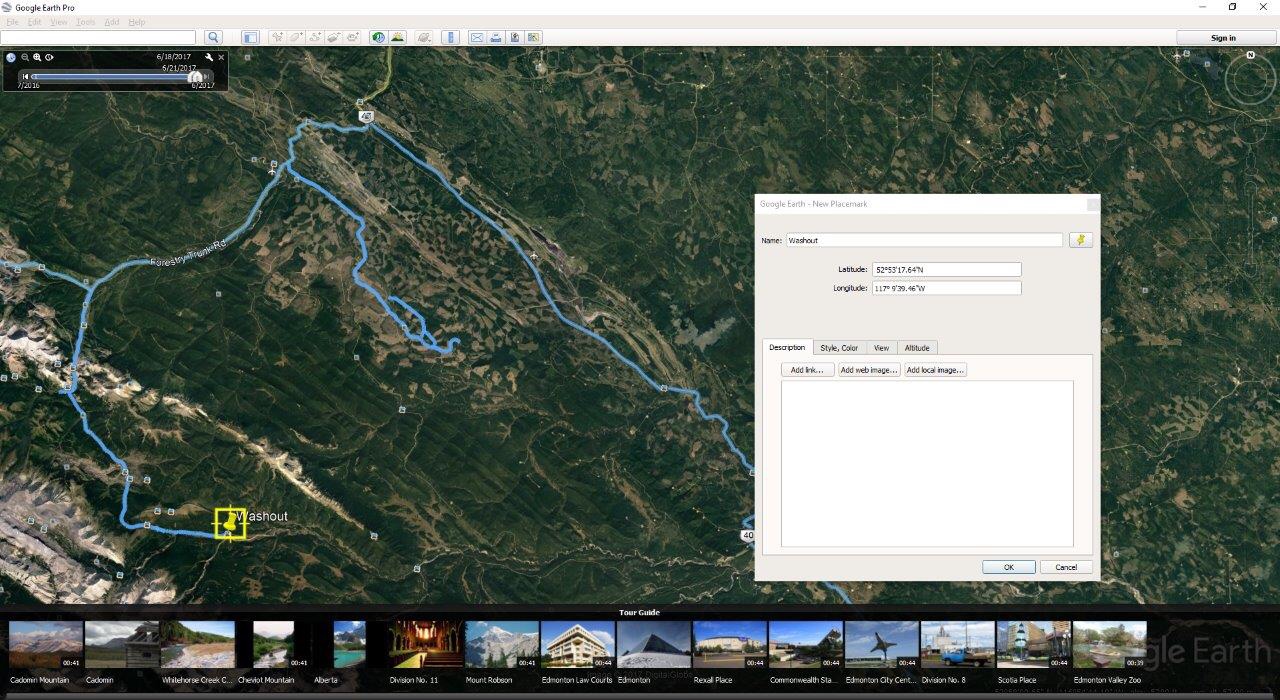Open the Edmonton Law Courts tour thumbnail
This screenshot has height=700, width=1280.
[x=578, y=645]
